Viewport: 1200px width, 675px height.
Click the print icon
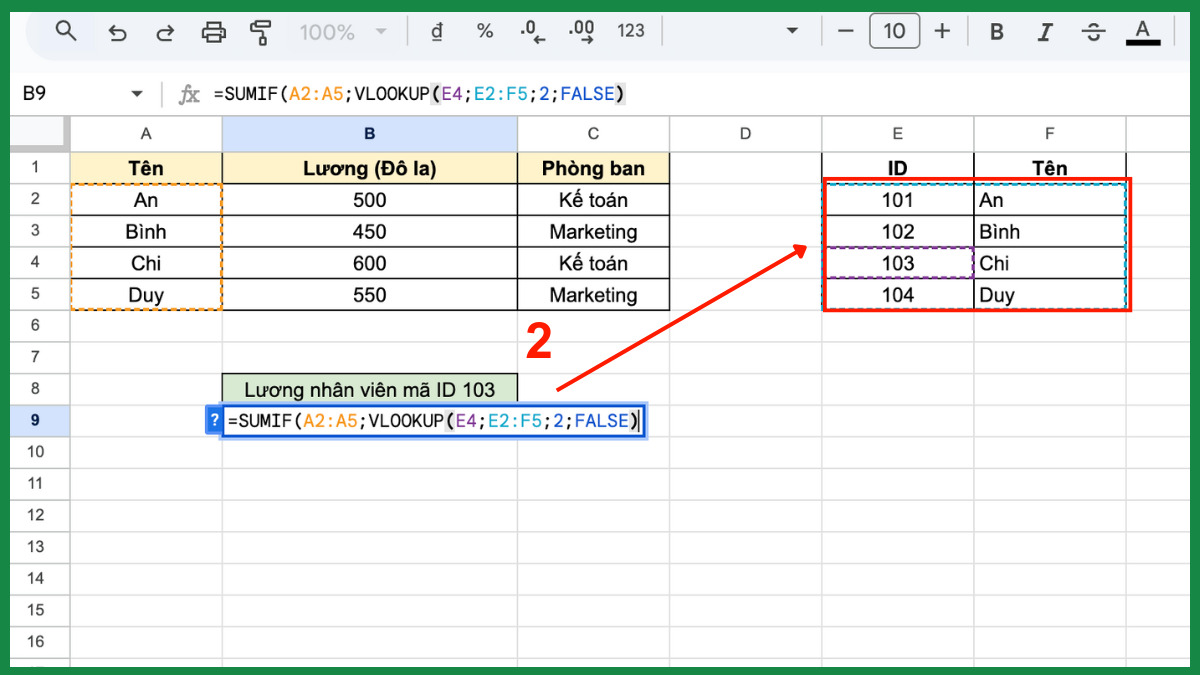coord(214,32)
